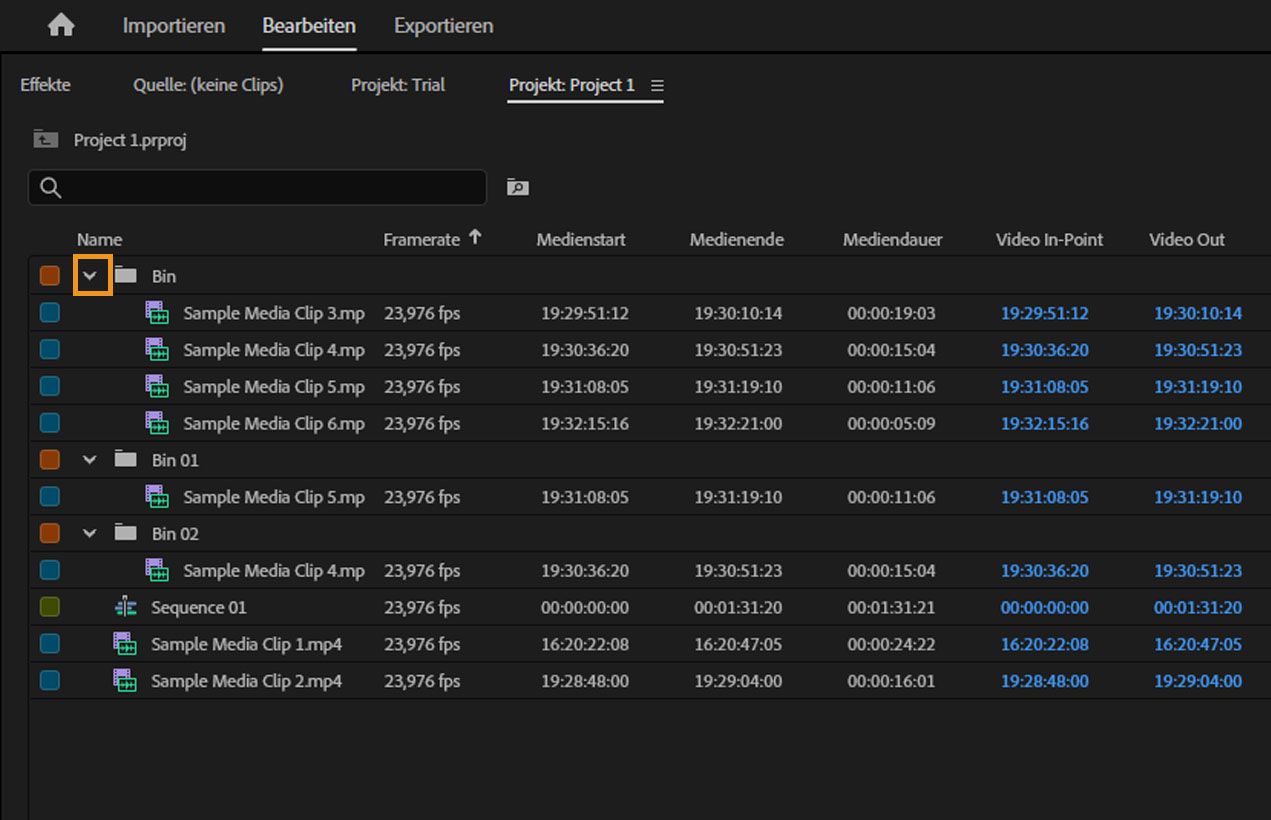The height and width of the screenshot is (820, 1271).
Task: Click the Home icon
Action: 61,26
